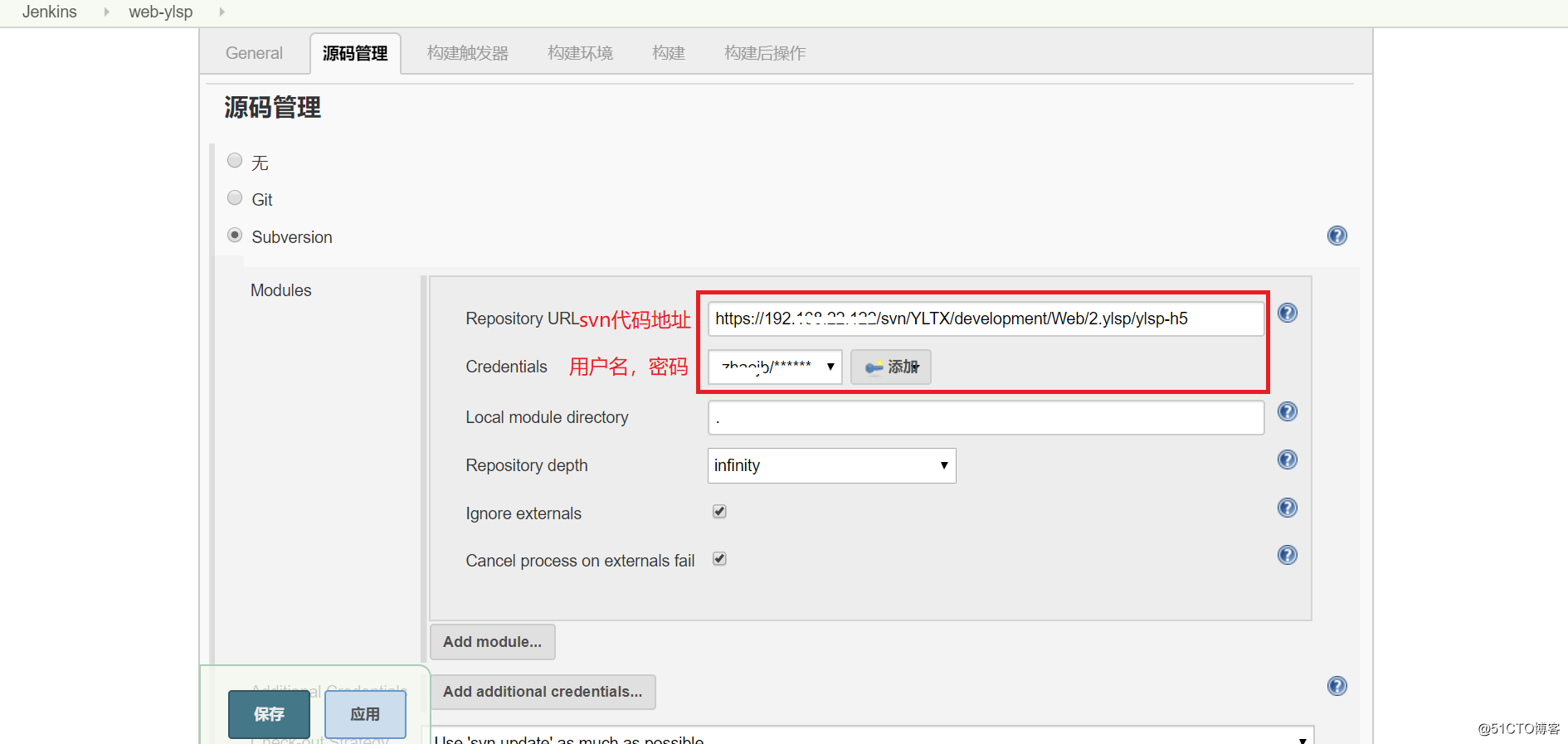Open help for Cancel process on externals fail
1568x744 pixels.
pyautogui.click(x=1288, y=555)
